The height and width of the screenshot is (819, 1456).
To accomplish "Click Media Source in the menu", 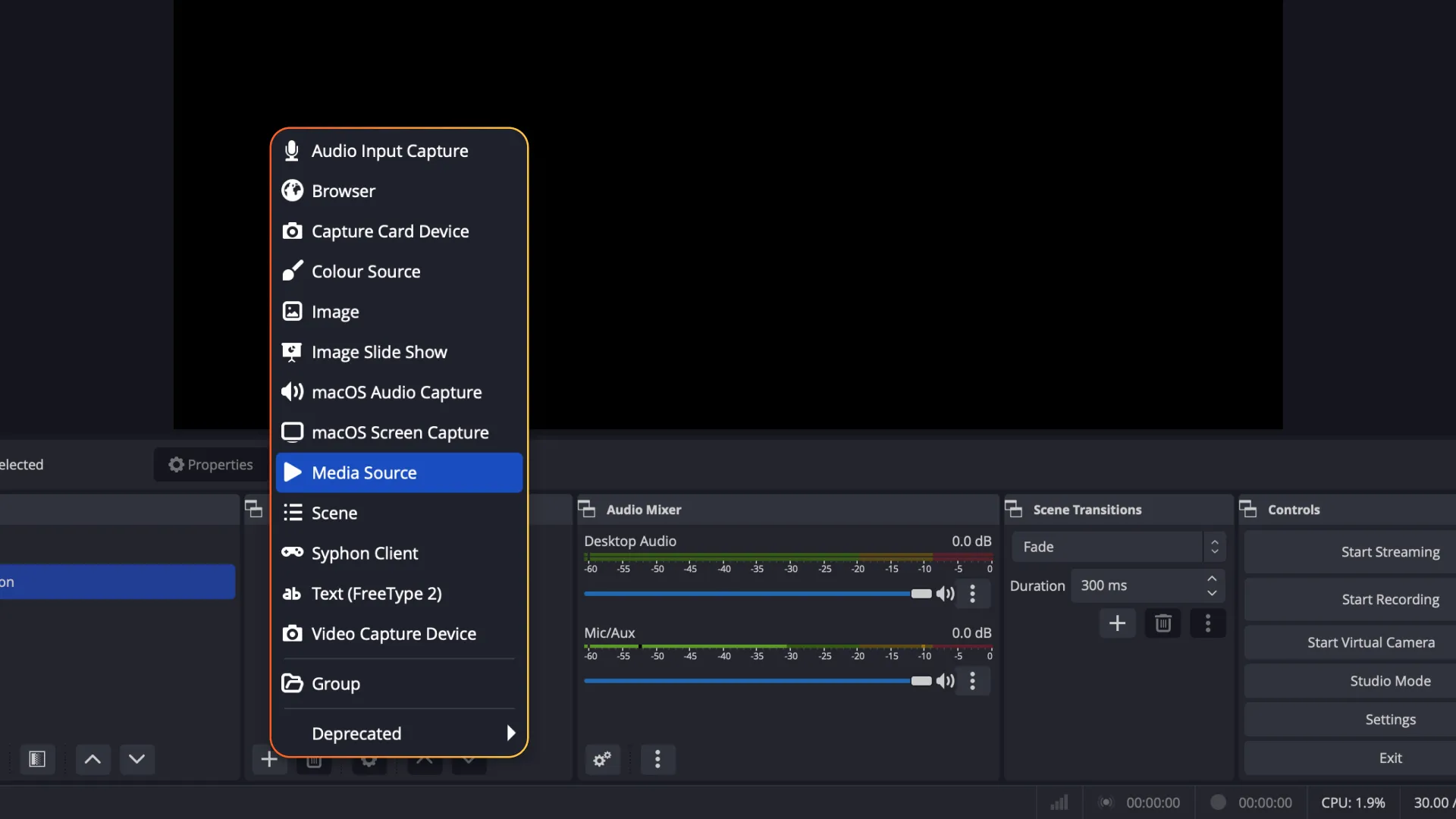I will pyautogui.click(x=399, y=472).
